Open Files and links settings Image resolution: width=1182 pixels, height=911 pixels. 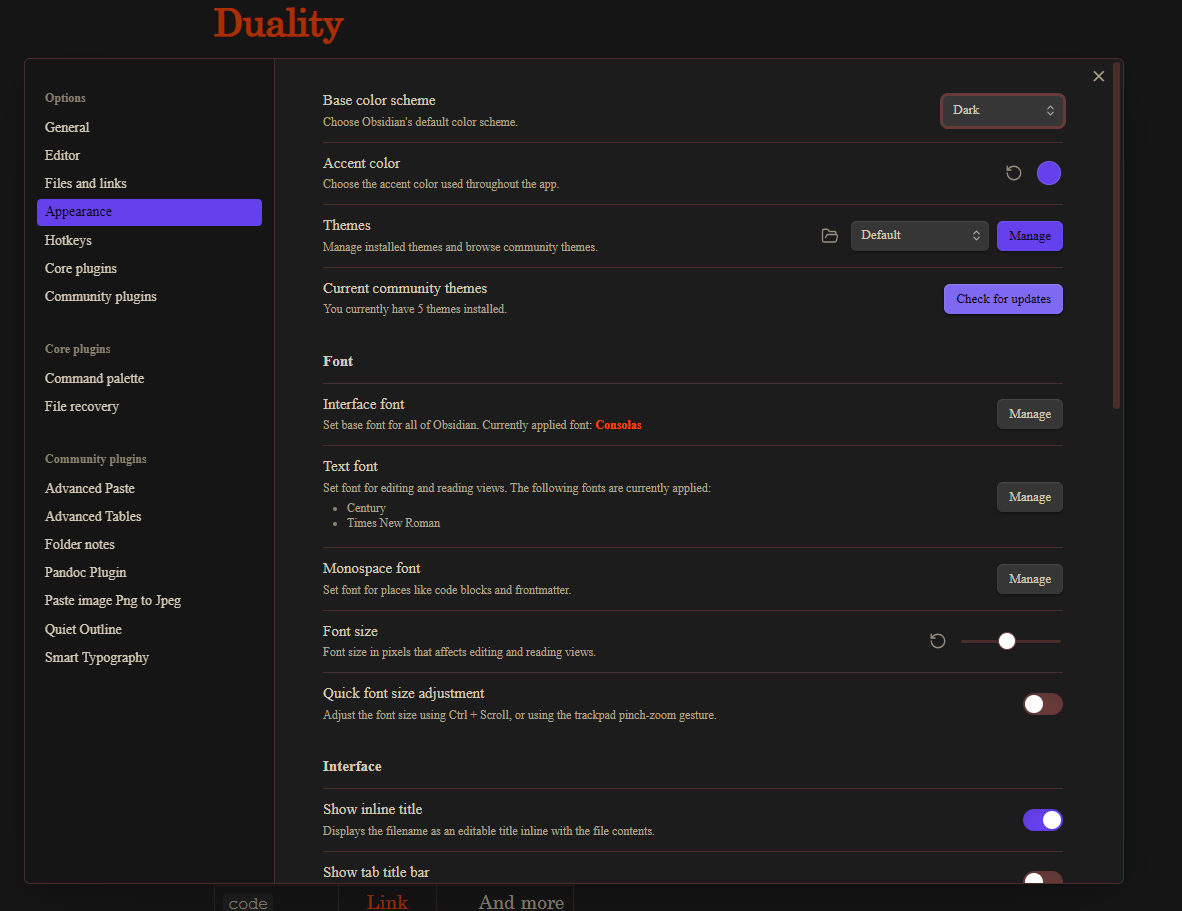pyautogui.click(x=149, y=184)
